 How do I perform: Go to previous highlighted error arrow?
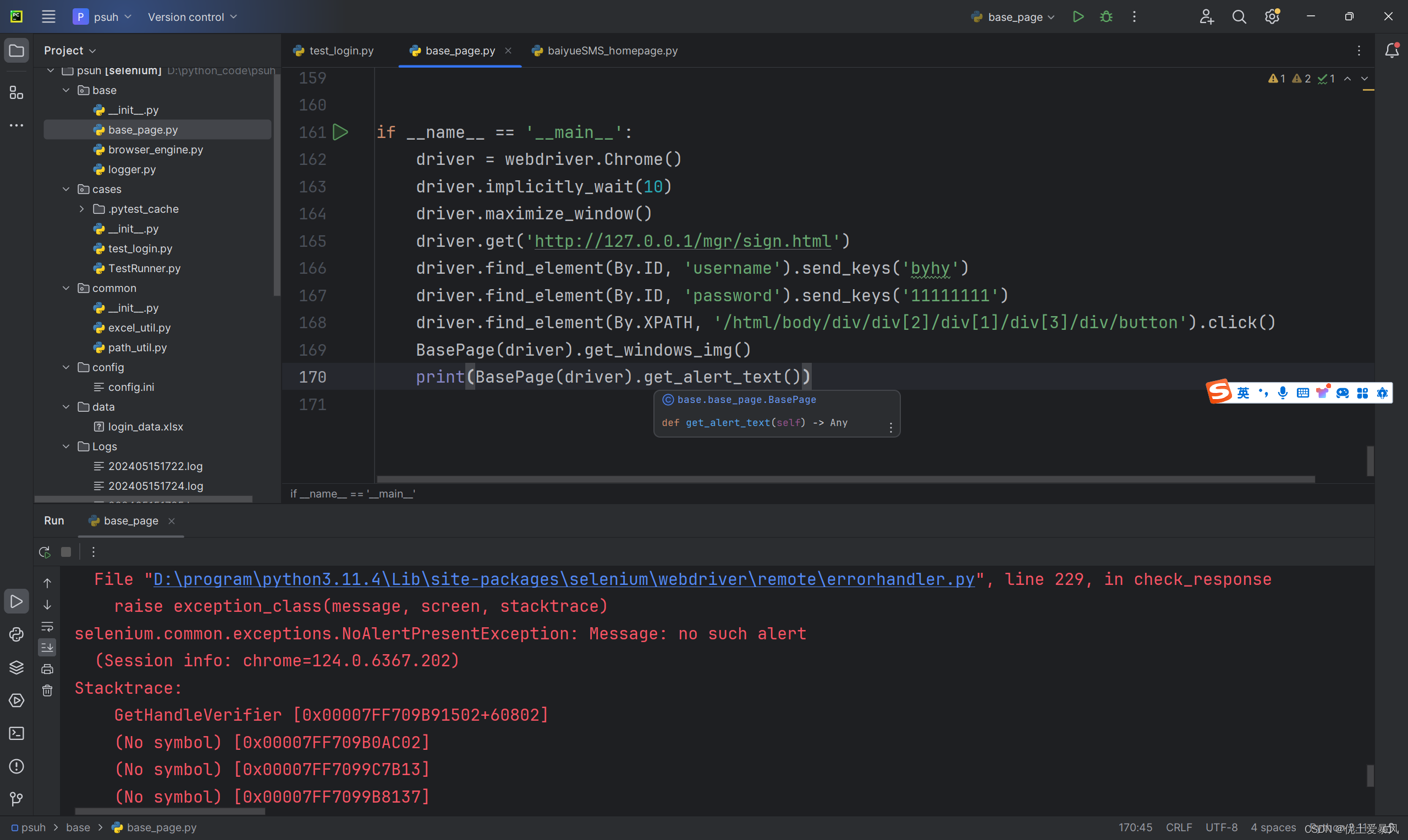1347,79
